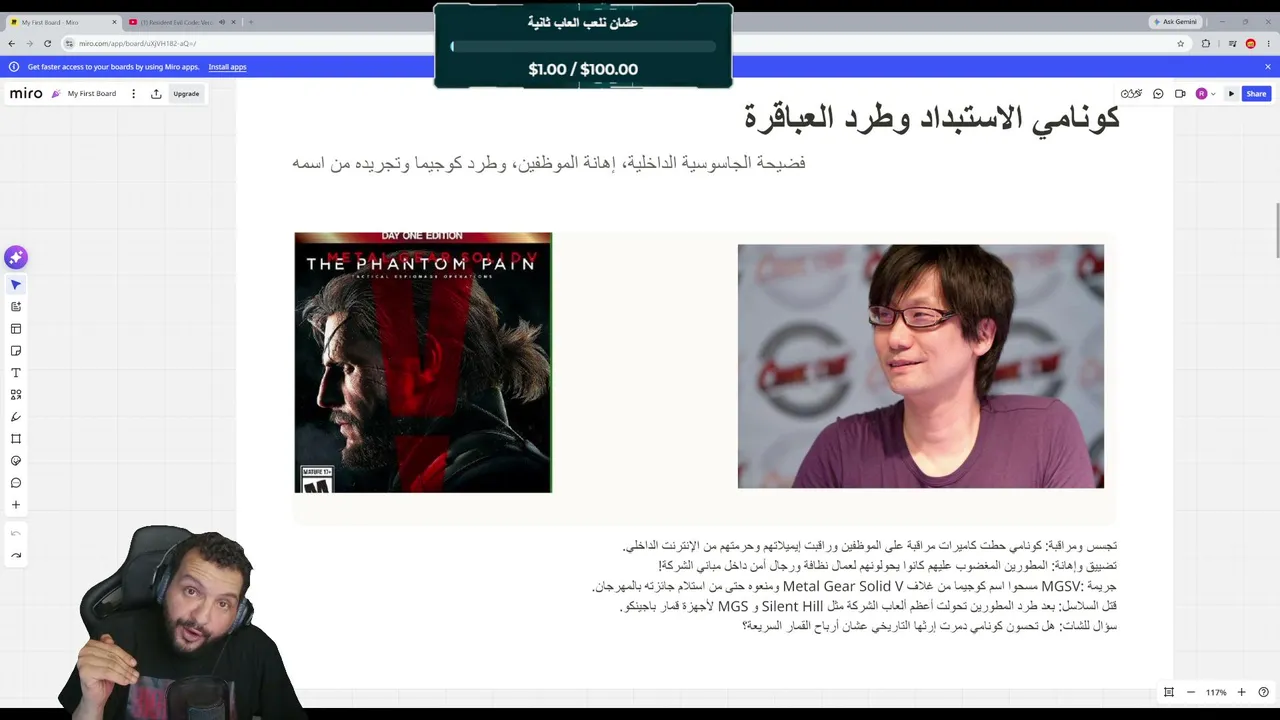
Task: Click the subtitle beginning "فضيحة الجاسوسية الداخلية"
Action: tap(549, 163)
